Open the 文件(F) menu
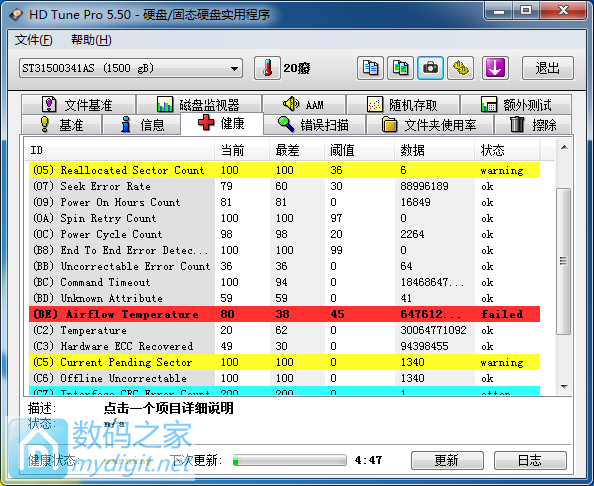The width and height of the screenshot is (594, 486). pos(33,40)
